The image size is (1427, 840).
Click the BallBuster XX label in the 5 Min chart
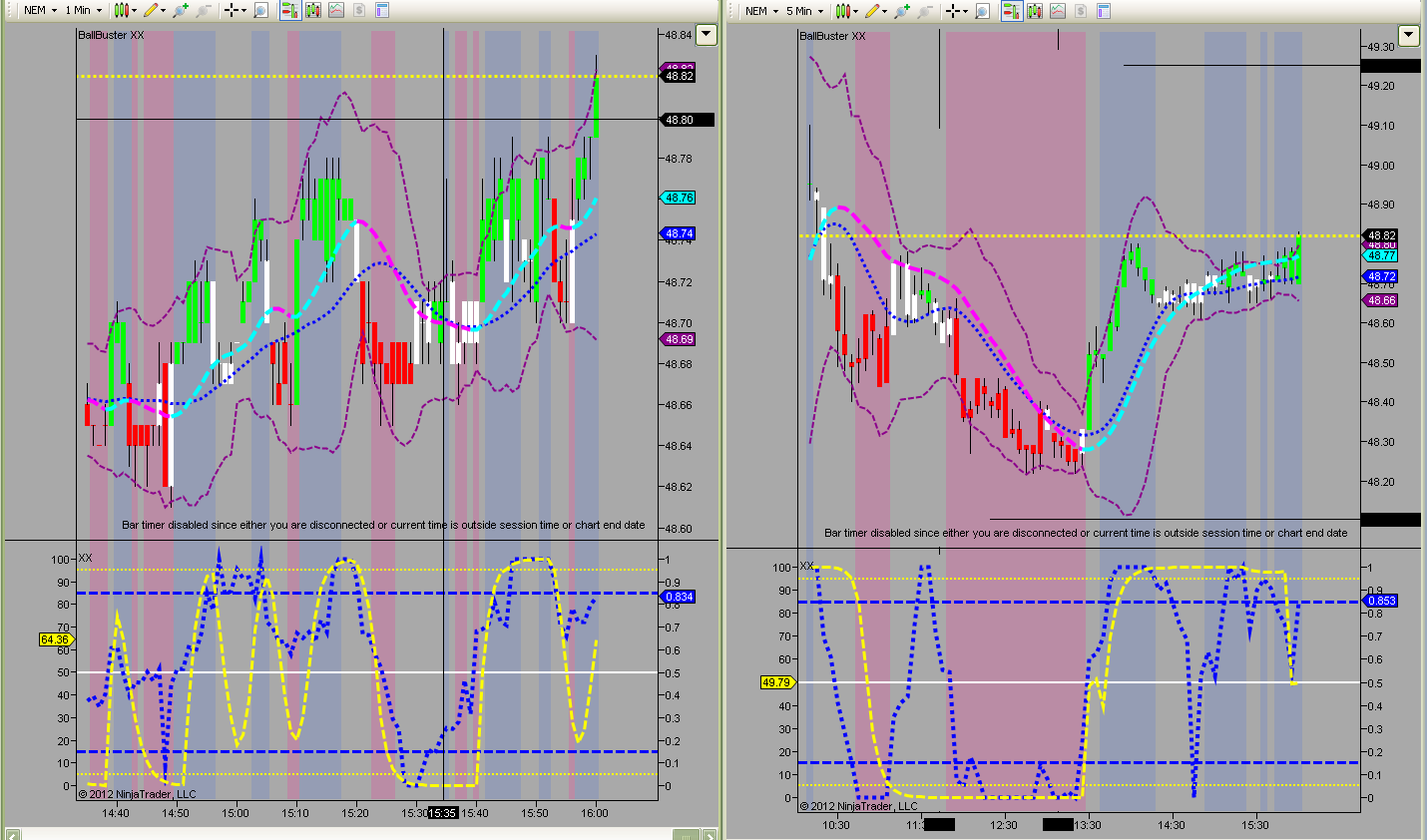click(832, 36)
